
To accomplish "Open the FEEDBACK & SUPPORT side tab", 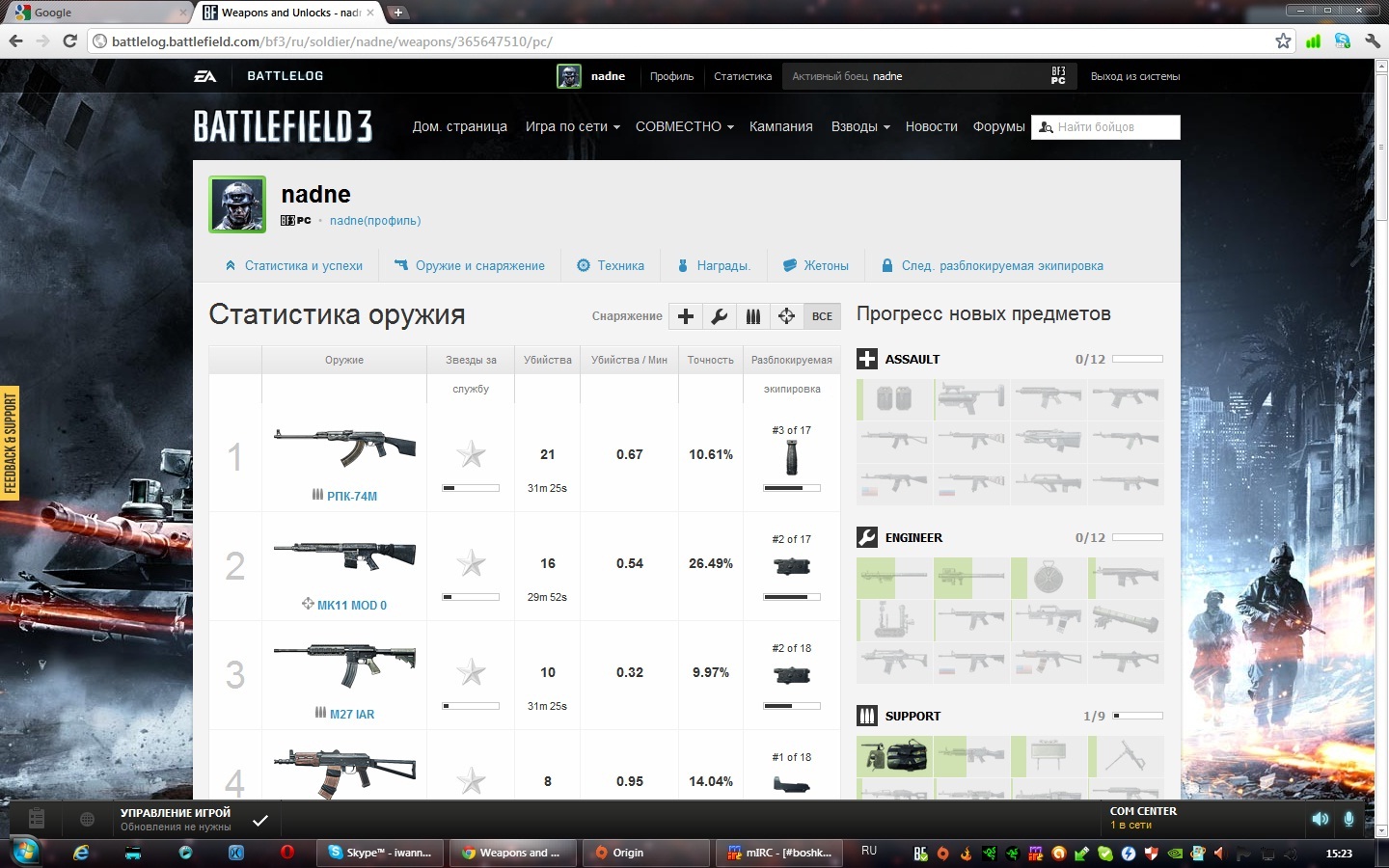I will point(10,443).
